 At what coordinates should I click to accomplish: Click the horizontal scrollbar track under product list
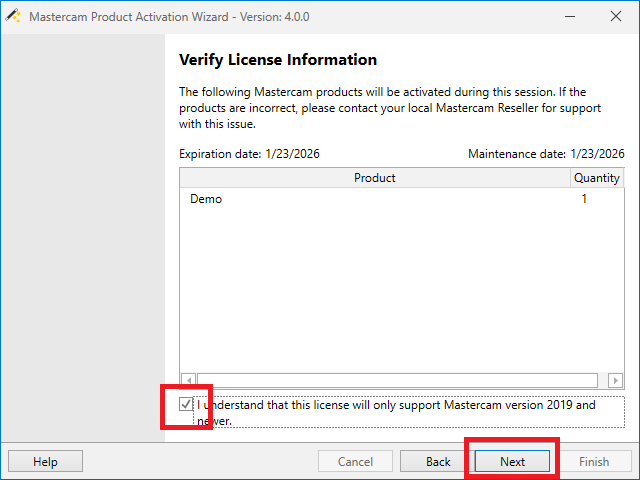coord(400,380)
